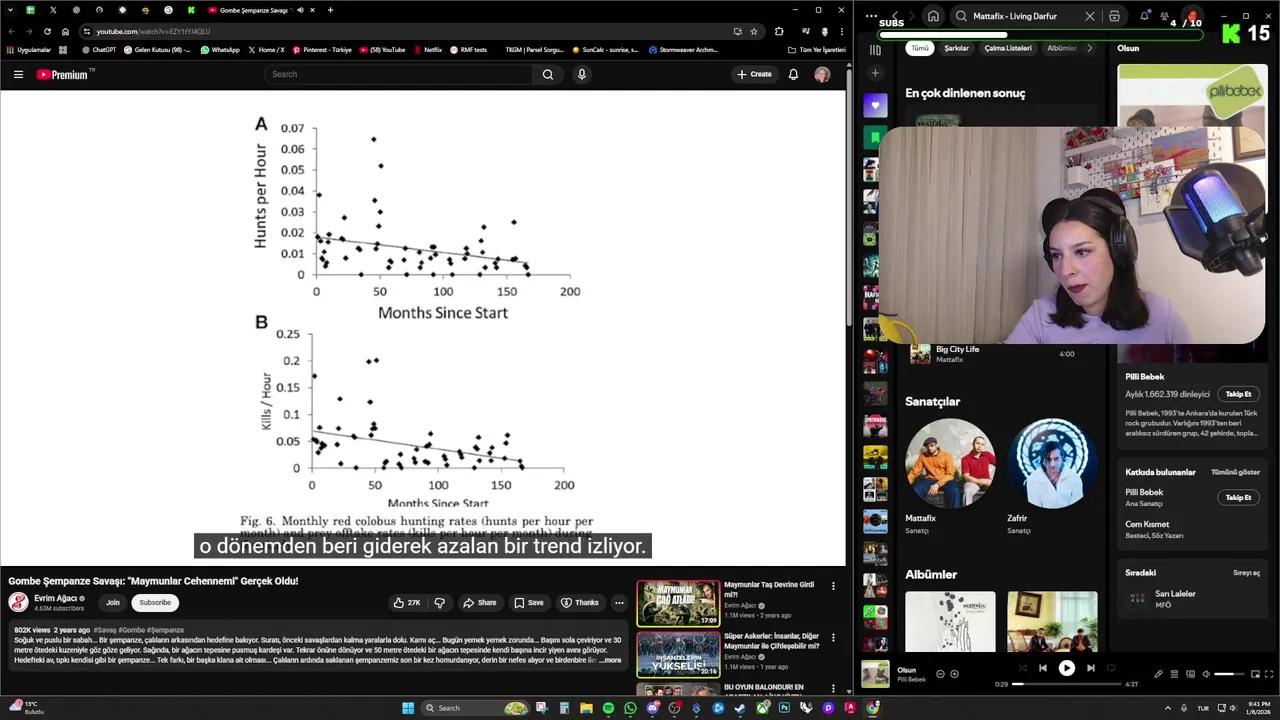Image resolution: width=1280 pixels, height=720 pixels.
Task: Like the video with 27K likes
Action: tap(407, 603)
